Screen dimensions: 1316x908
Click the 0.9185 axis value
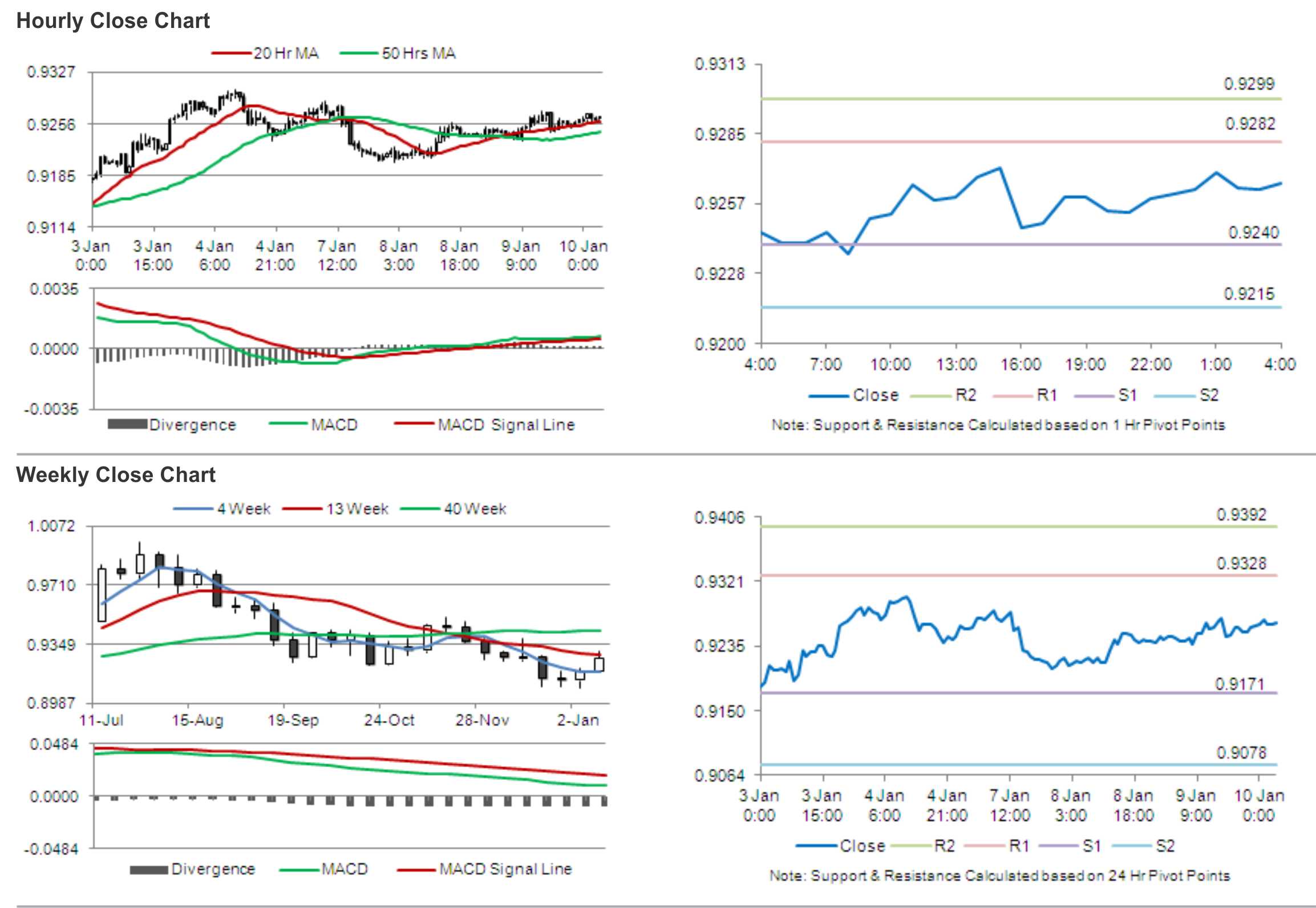pos(51,176)
